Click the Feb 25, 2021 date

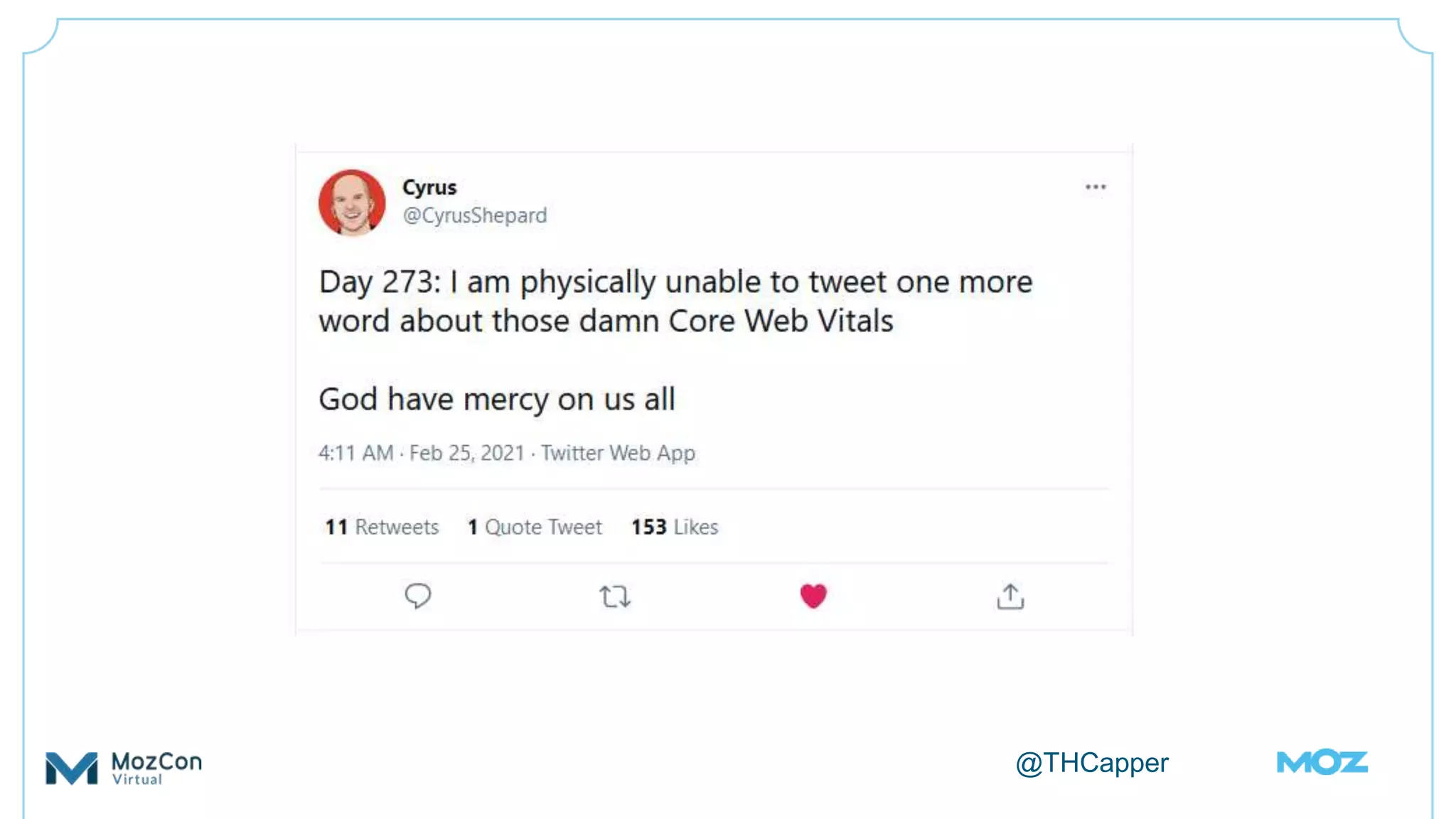pos(466,453)
